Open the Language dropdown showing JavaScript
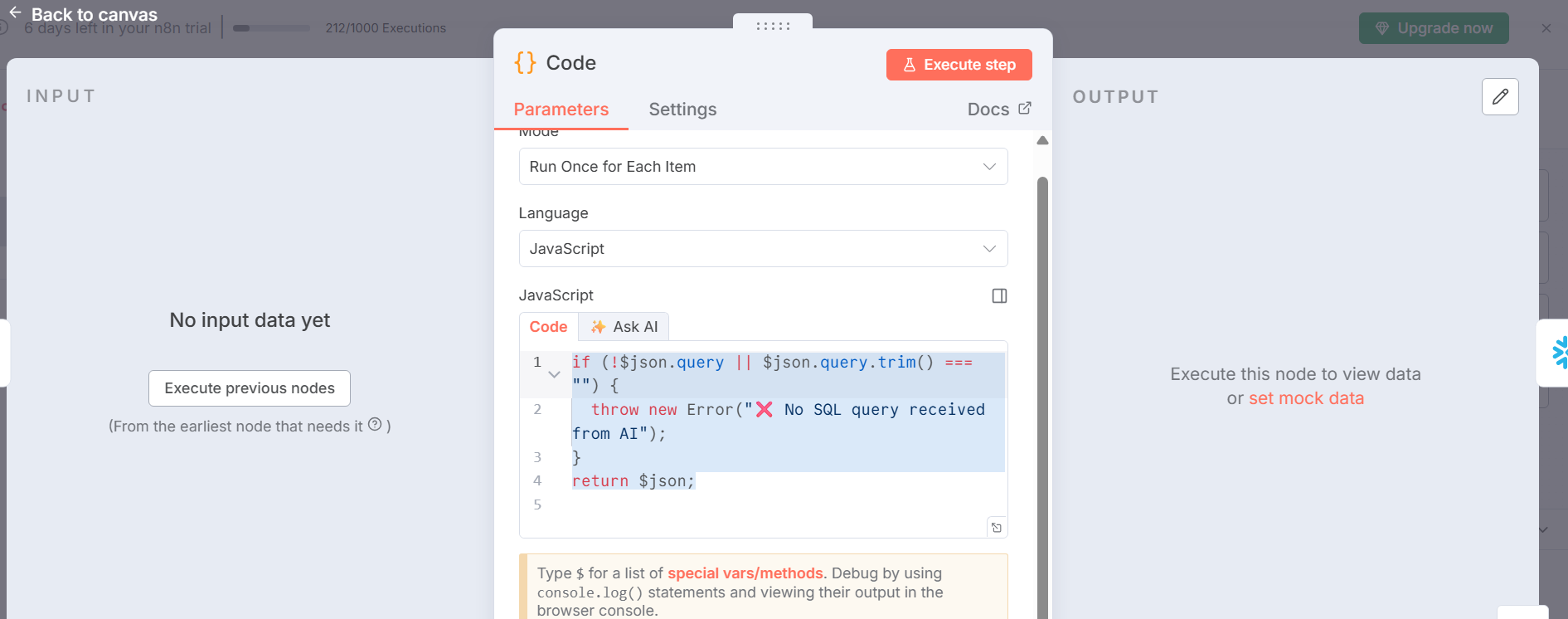Image resolution: width=1568 pixels, height=619 pixels. (x=762, y=249)
